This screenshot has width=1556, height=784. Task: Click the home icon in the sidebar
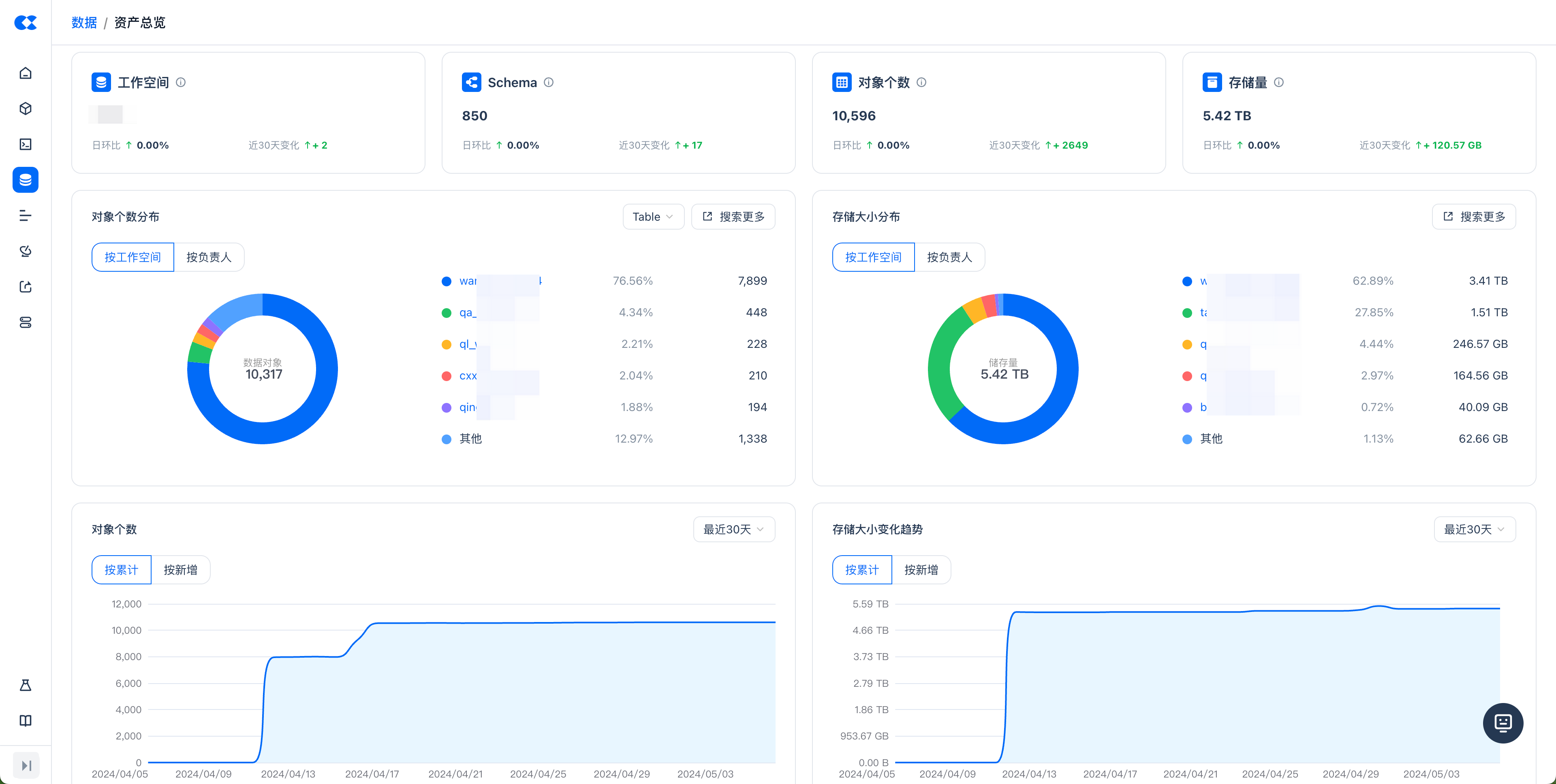(x=26, y=73)
